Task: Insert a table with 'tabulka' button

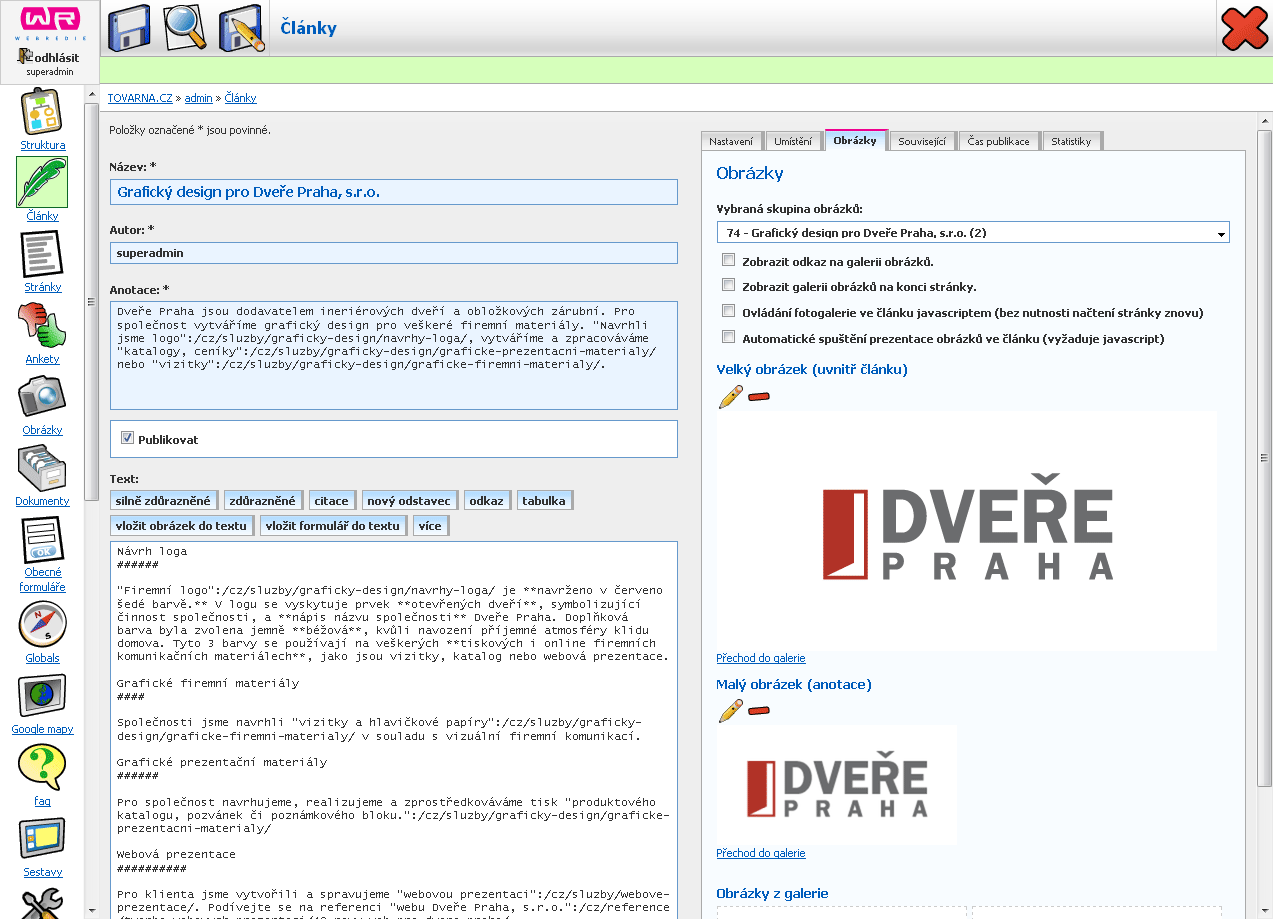Action: point(544,500)
